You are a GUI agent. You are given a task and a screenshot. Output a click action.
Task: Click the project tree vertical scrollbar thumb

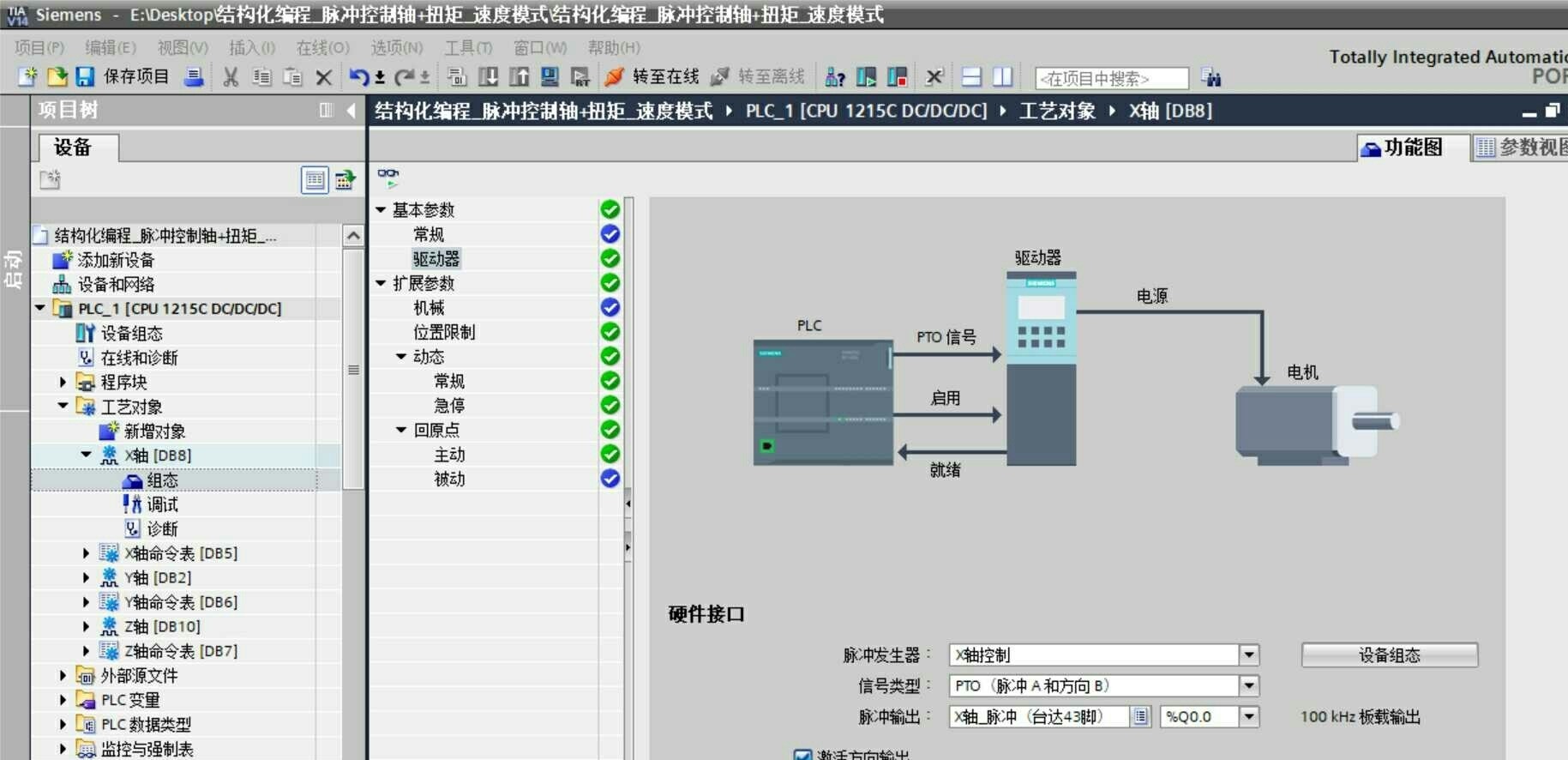tap(353, 369)
